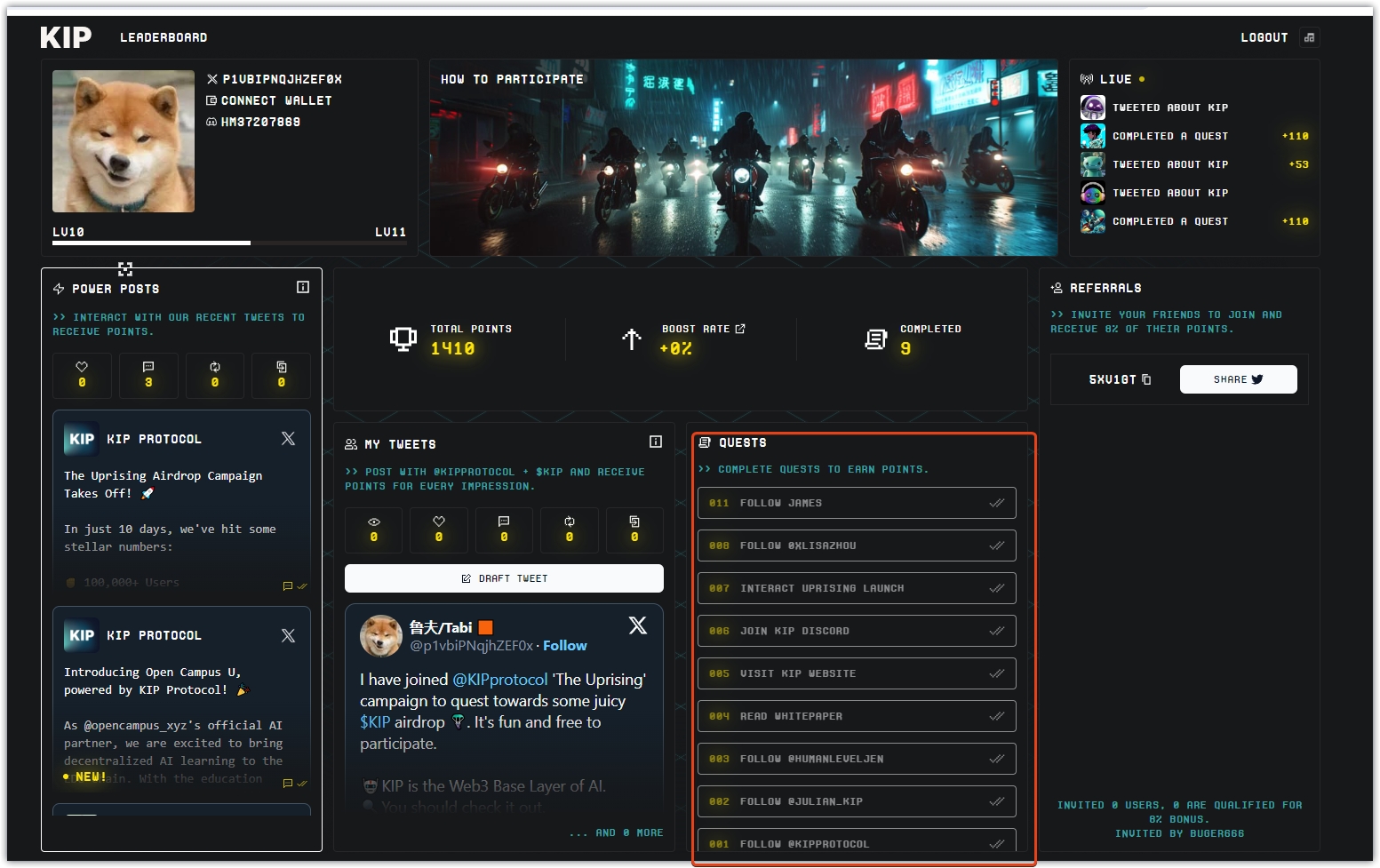Click the My Tweets impressions counter

point(373,530)
